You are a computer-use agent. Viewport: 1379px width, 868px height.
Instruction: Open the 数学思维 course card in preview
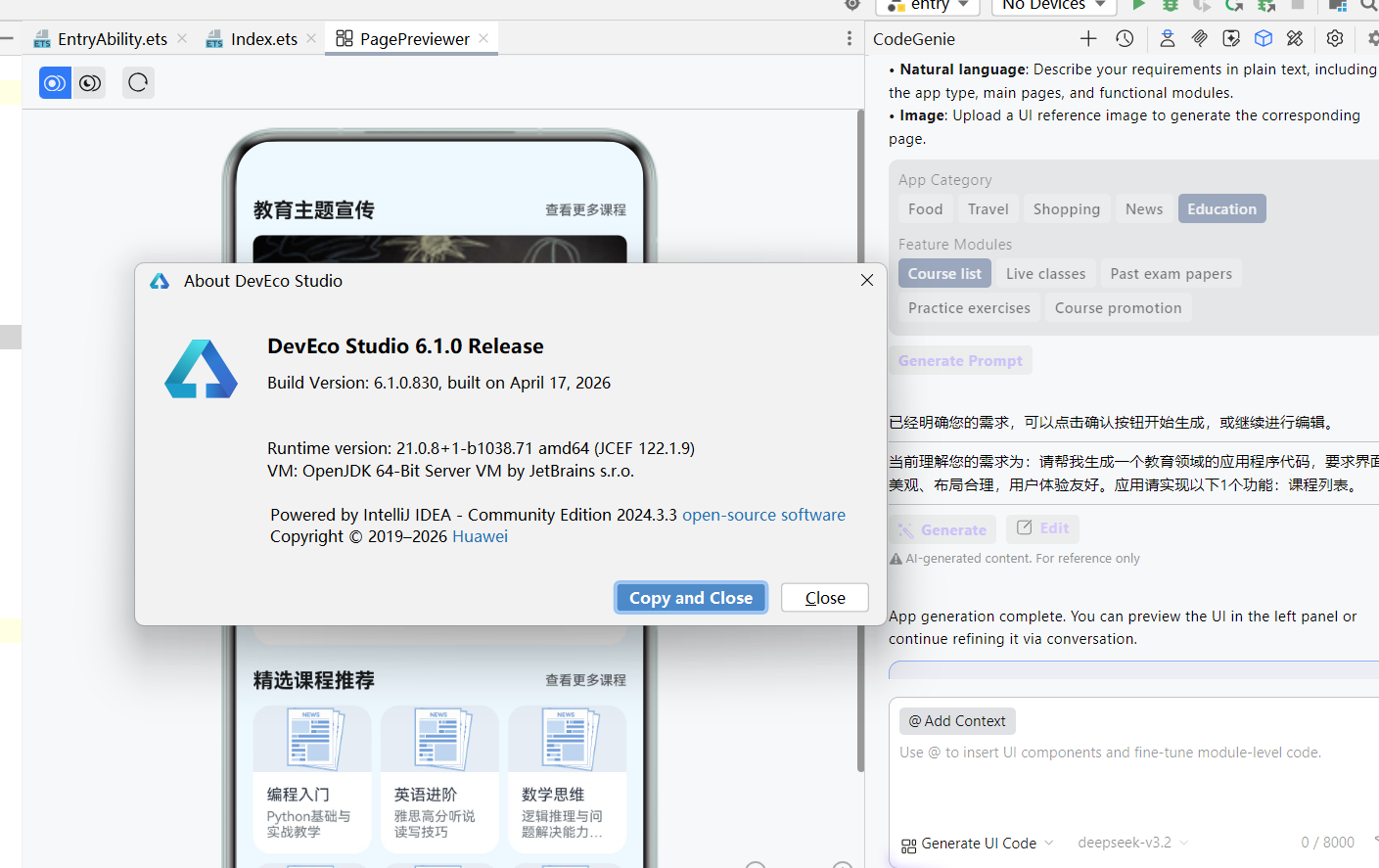[x=568, y=779]
